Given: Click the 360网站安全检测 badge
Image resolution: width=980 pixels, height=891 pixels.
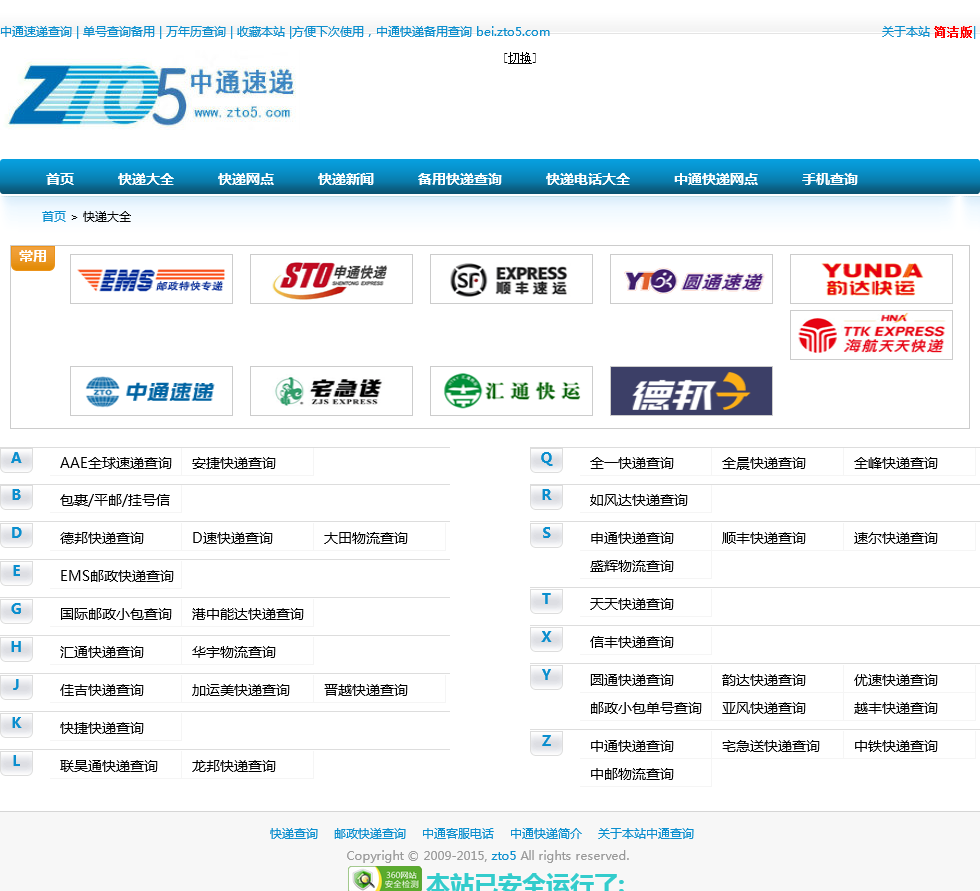Looking at the screenshot, I should (x=385, y=879).
